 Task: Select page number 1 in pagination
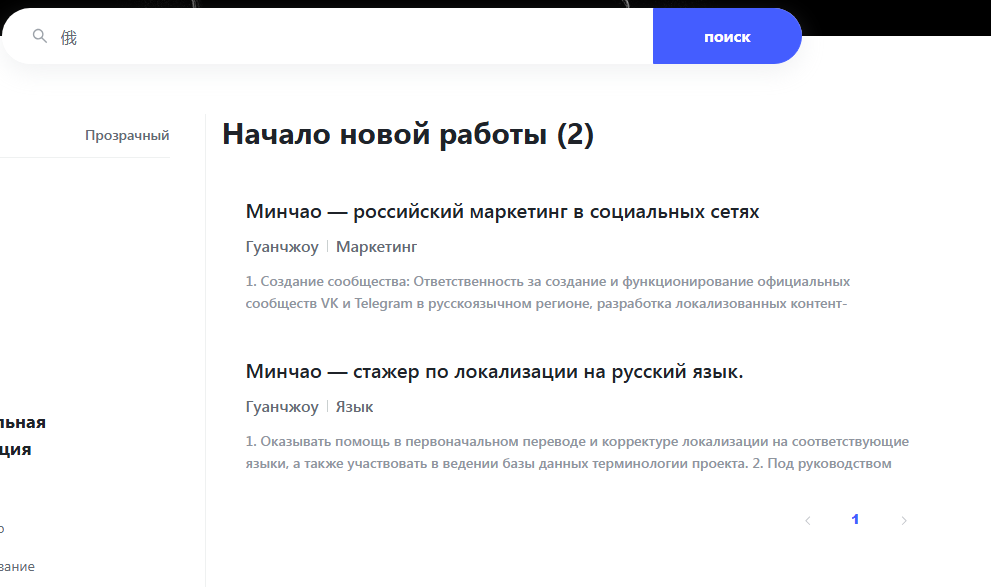[x=855, y=519]
